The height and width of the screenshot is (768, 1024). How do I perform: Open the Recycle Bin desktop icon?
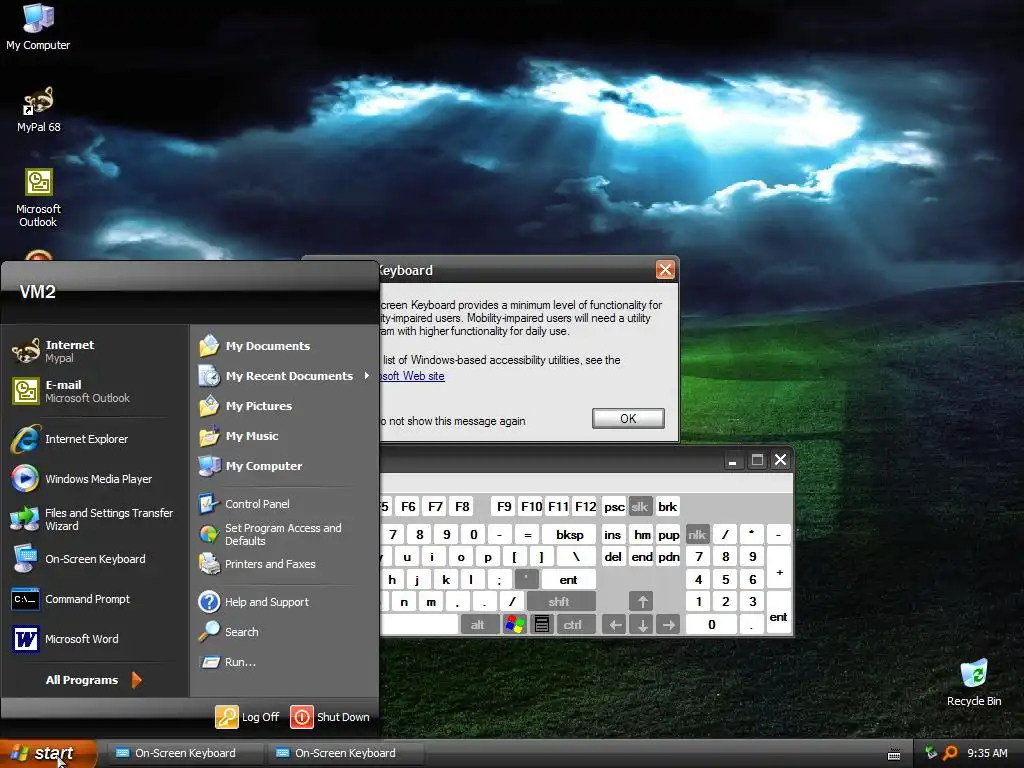coord(974,682)
